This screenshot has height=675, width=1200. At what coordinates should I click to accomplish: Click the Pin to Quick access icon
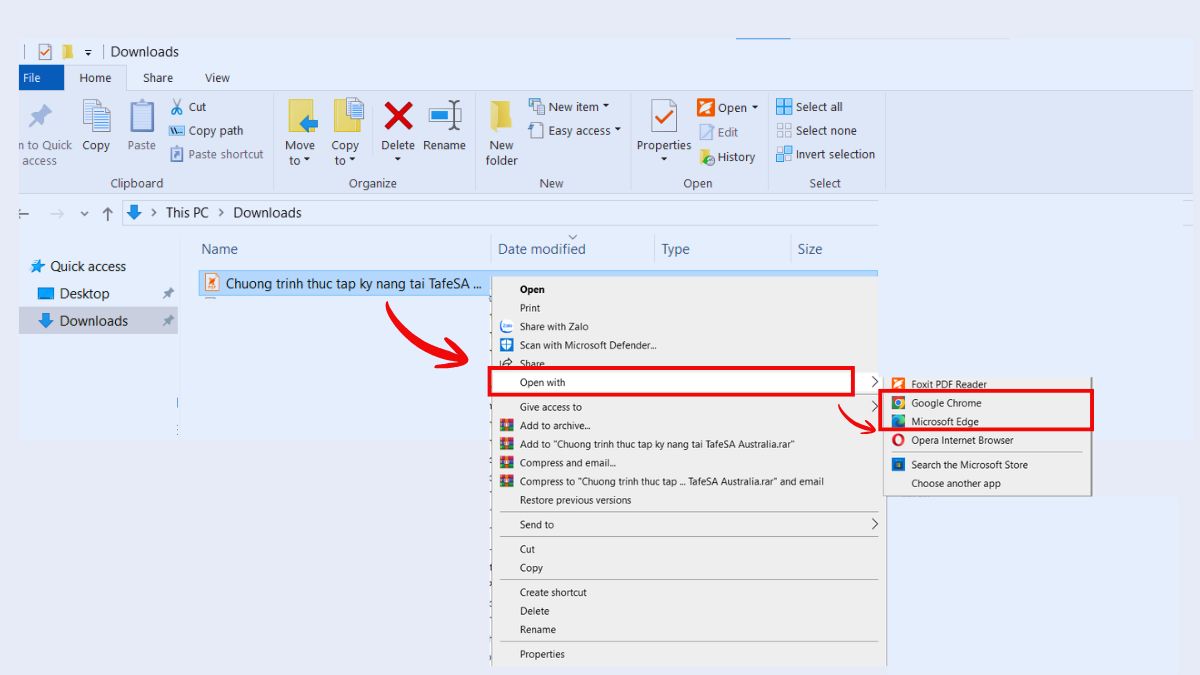[40, 116]
